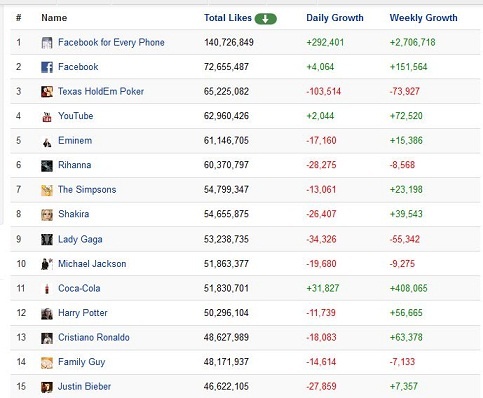Click the Shakira profile thumbnail

tap(47, 215)
